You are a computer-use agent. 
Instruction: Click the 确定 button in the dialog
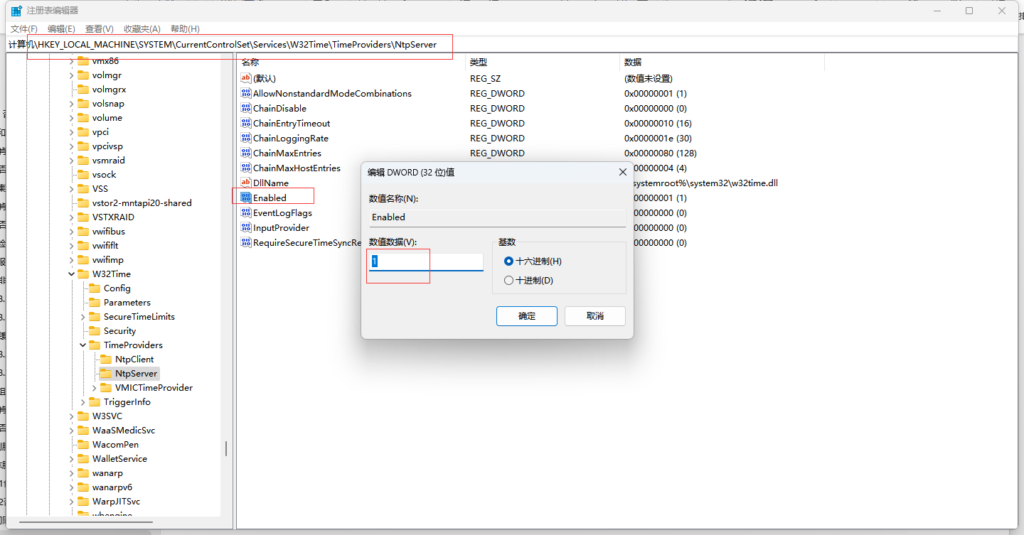[526, 316]
